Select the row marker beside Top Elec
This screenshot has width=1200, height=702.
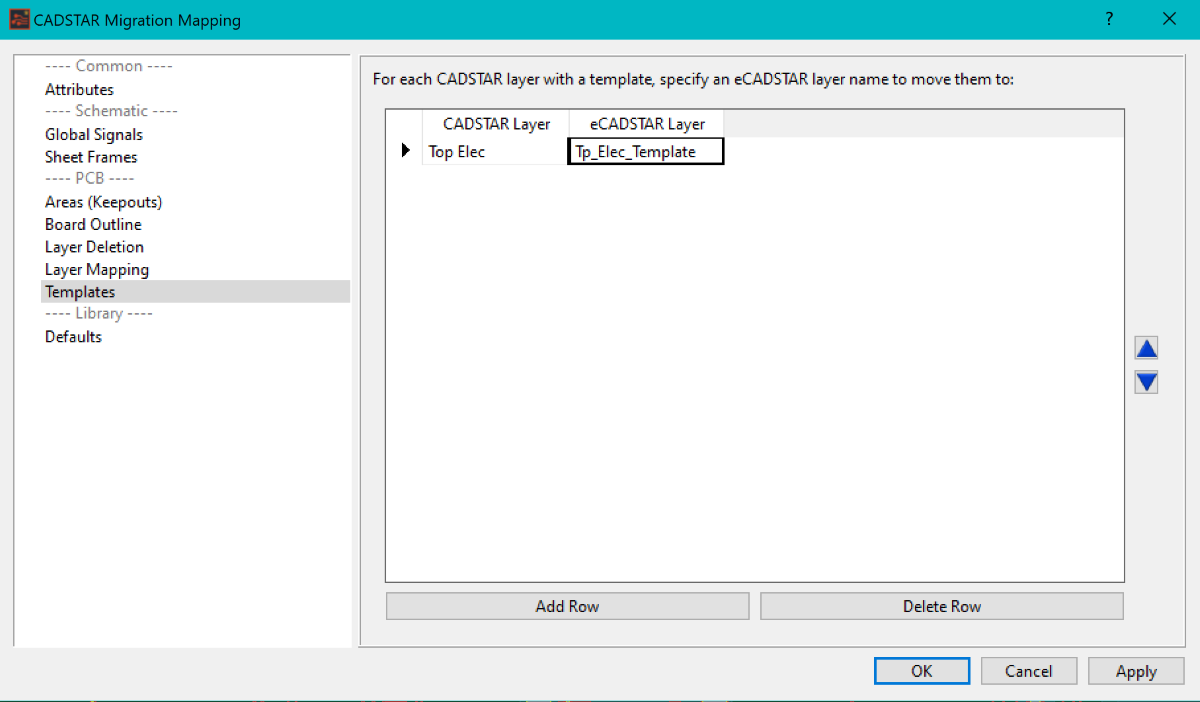click(x=405, y=151)
